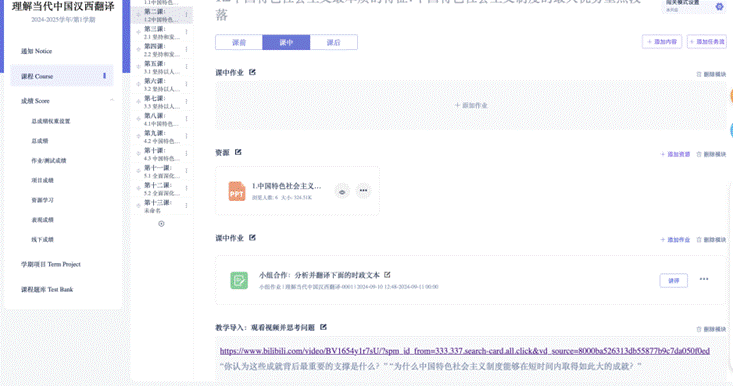Switch to the 课前 tab
Image resolution: width=733 pixels, height=386 pixels.
point(239,43)
